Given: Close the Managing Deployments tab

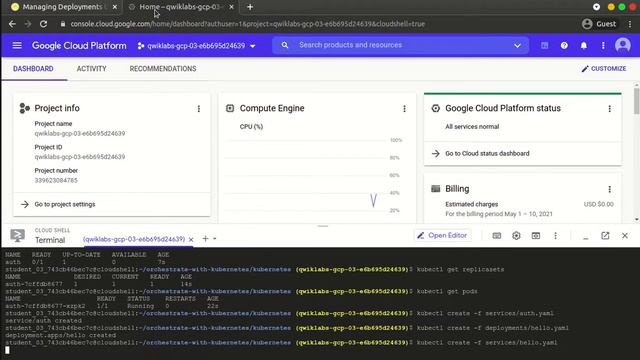Looking at the screenshot, I should point(115,7).
